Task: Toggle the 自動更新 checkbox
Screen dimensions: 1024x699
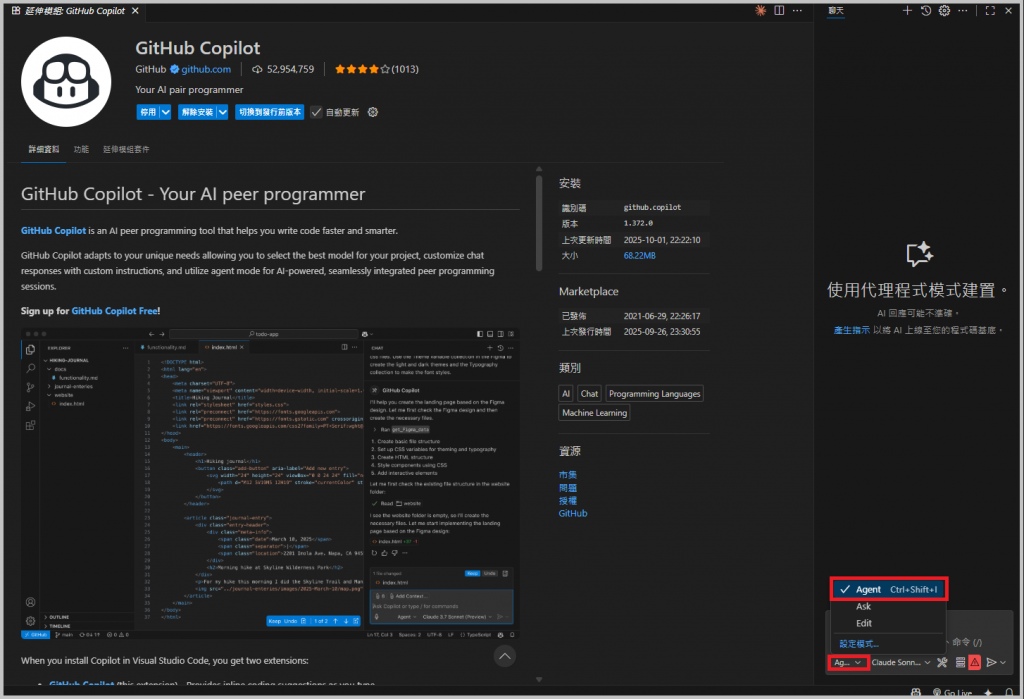Action: tap(316, 112)
